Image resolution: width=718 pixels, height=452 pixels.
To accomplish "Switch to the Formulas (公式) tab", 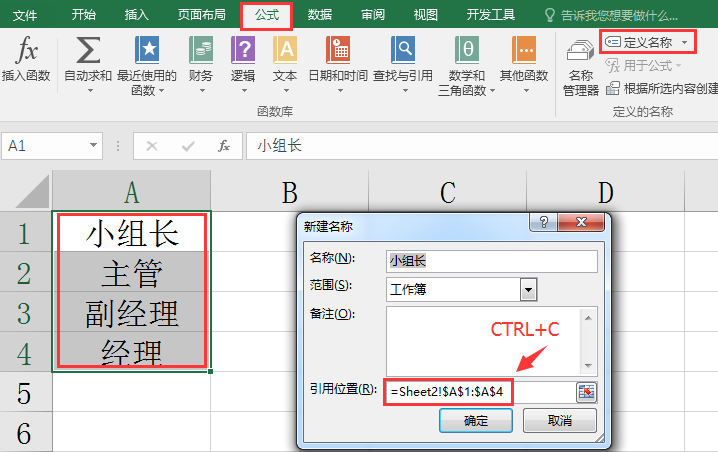I will (x=267, y=15).
